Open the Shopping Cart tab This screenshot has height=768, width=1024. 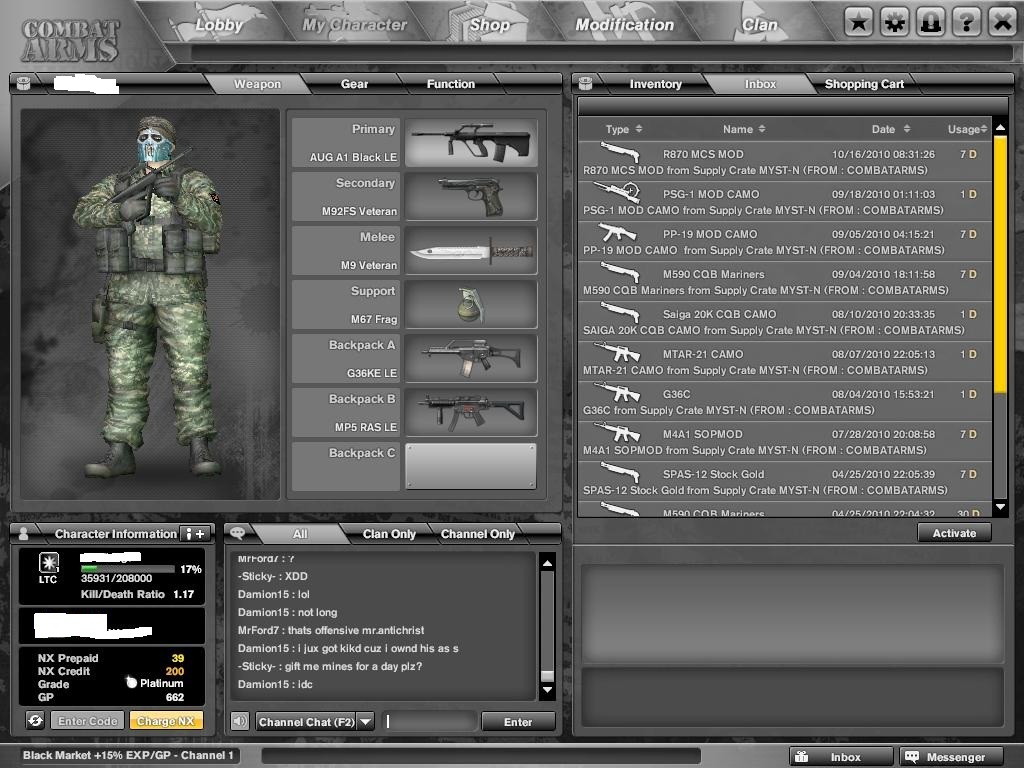864,84
